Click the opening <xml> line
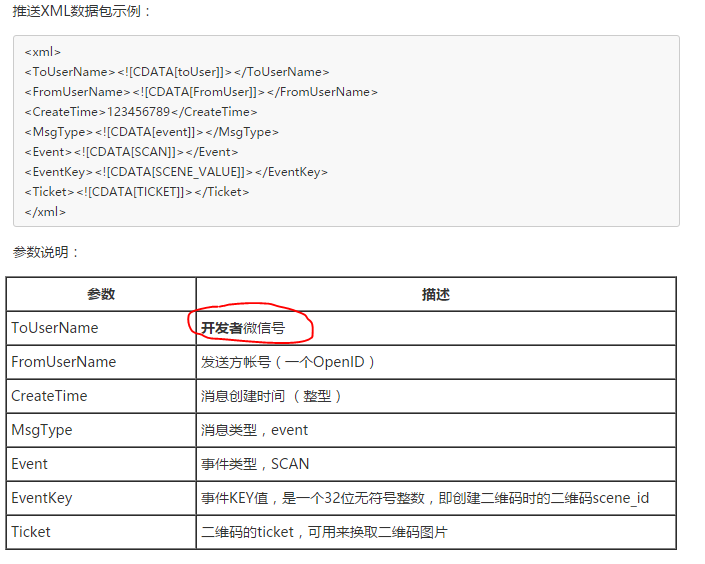The height and width of the screenshot is (564, 705). (x=43, y=52)
